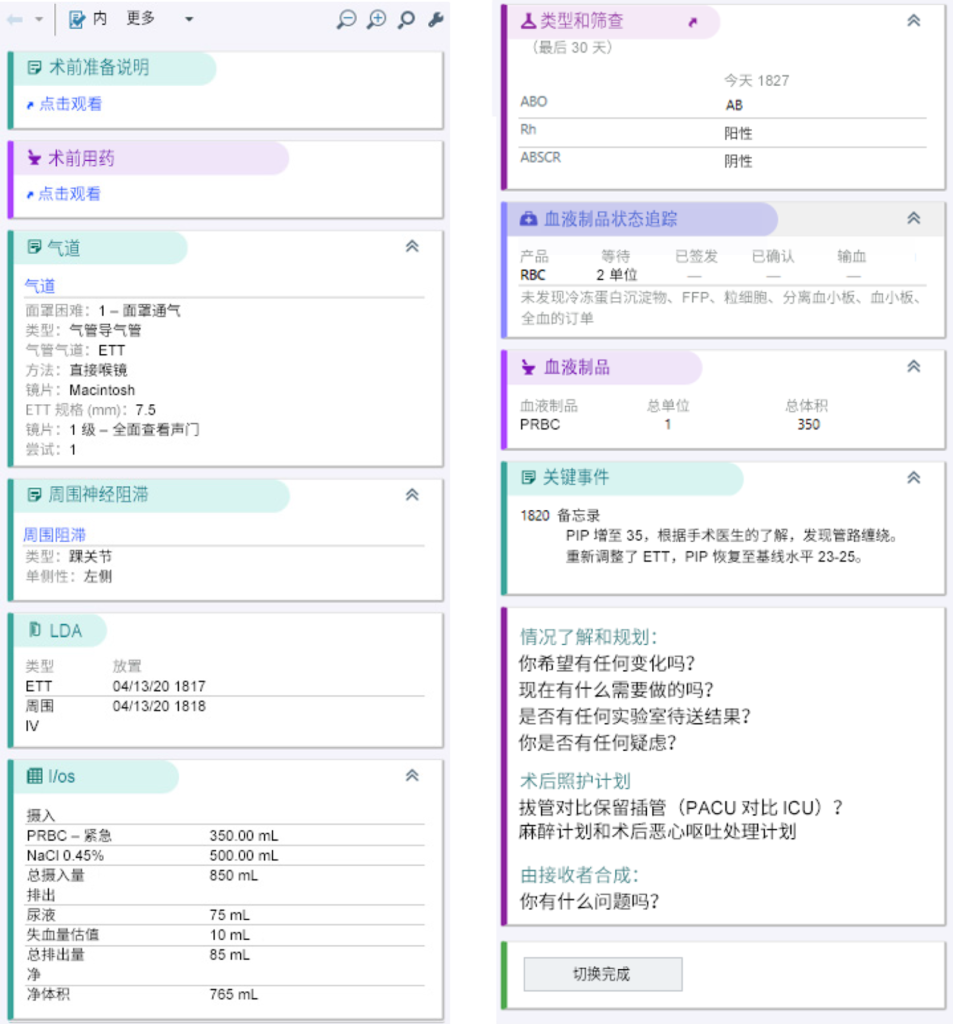Click the 术后照护计划 heading
The height and width of the screenshot is (1024, 953).
(575, 781)
